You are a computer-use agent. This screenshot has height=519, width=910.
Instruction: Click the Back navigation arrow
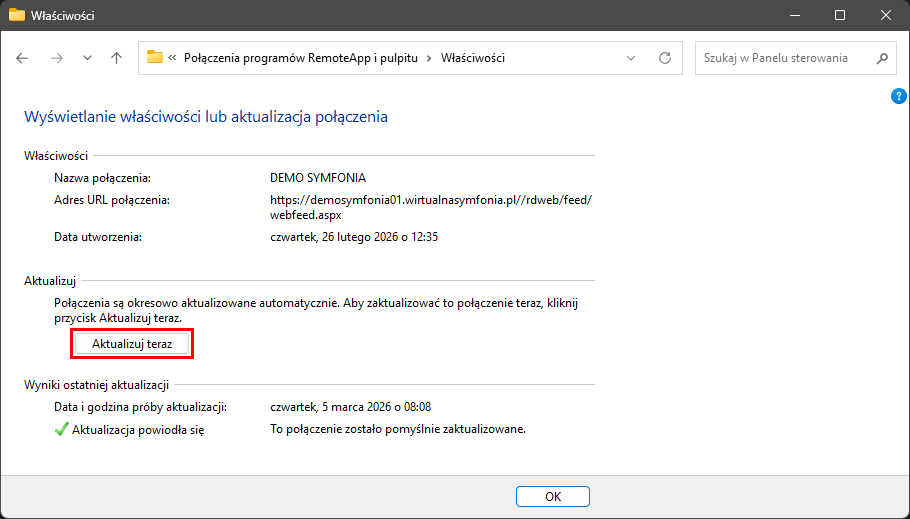coord(22,58)
